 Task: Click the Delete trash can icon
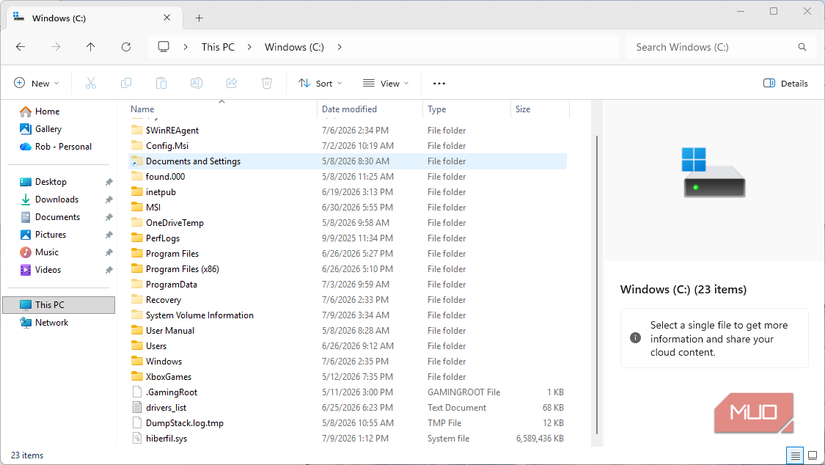click(x=267, y=83)
